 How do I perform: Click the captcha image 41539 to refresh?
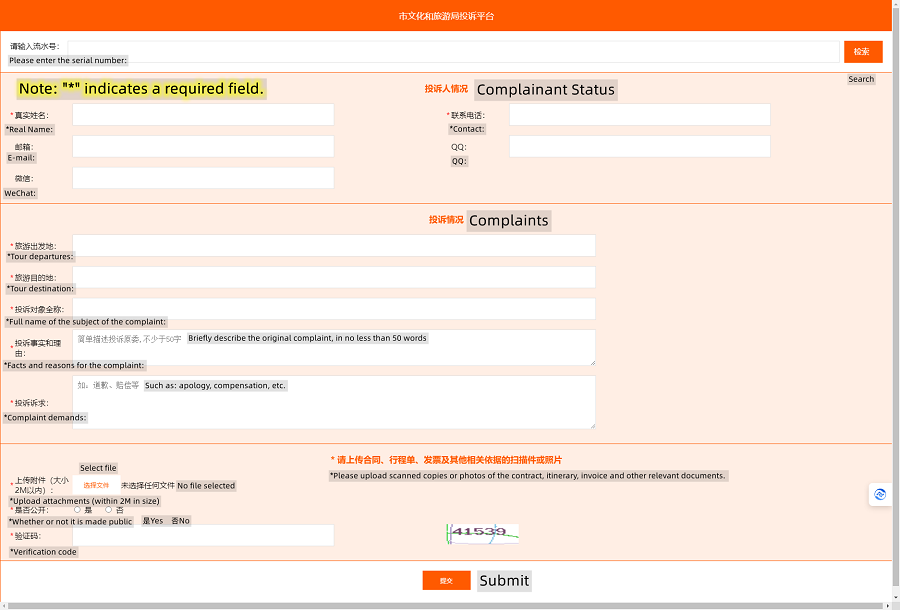click(x=483, y=534)
